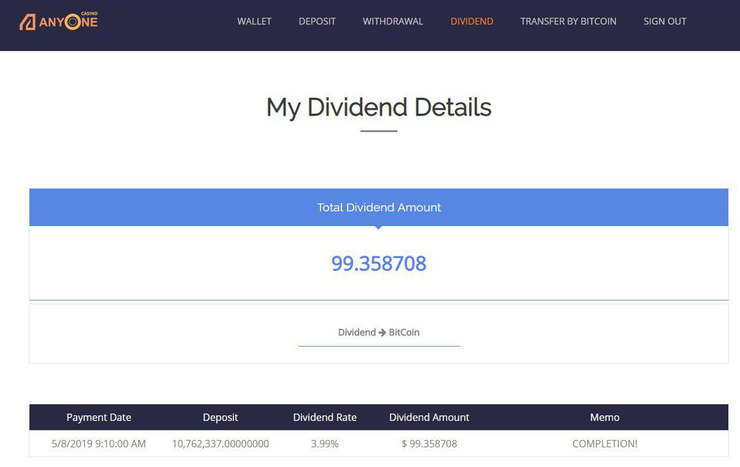Click the Memo column header
Screen dimensions: 740x467
click(x=605, y=417)
